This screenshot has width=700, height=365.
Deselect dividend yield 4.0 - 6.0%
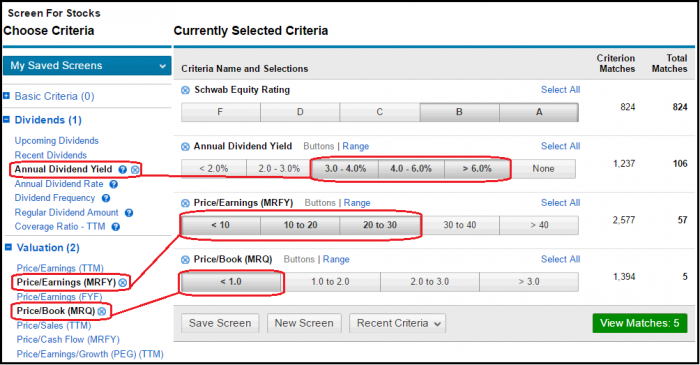411,169
